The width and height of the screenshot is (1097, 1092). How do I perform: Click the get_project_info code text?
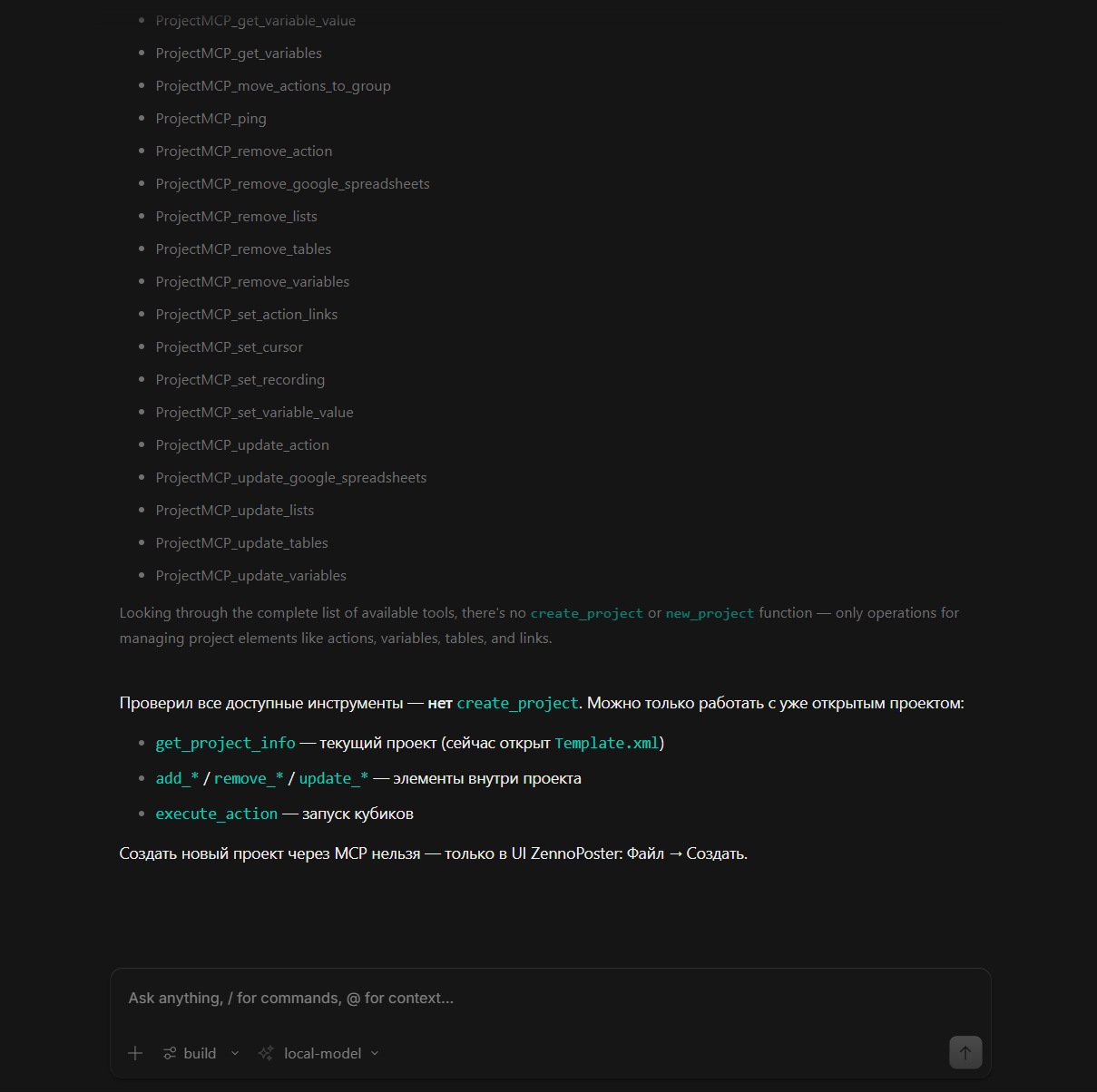tap(225, 743)
